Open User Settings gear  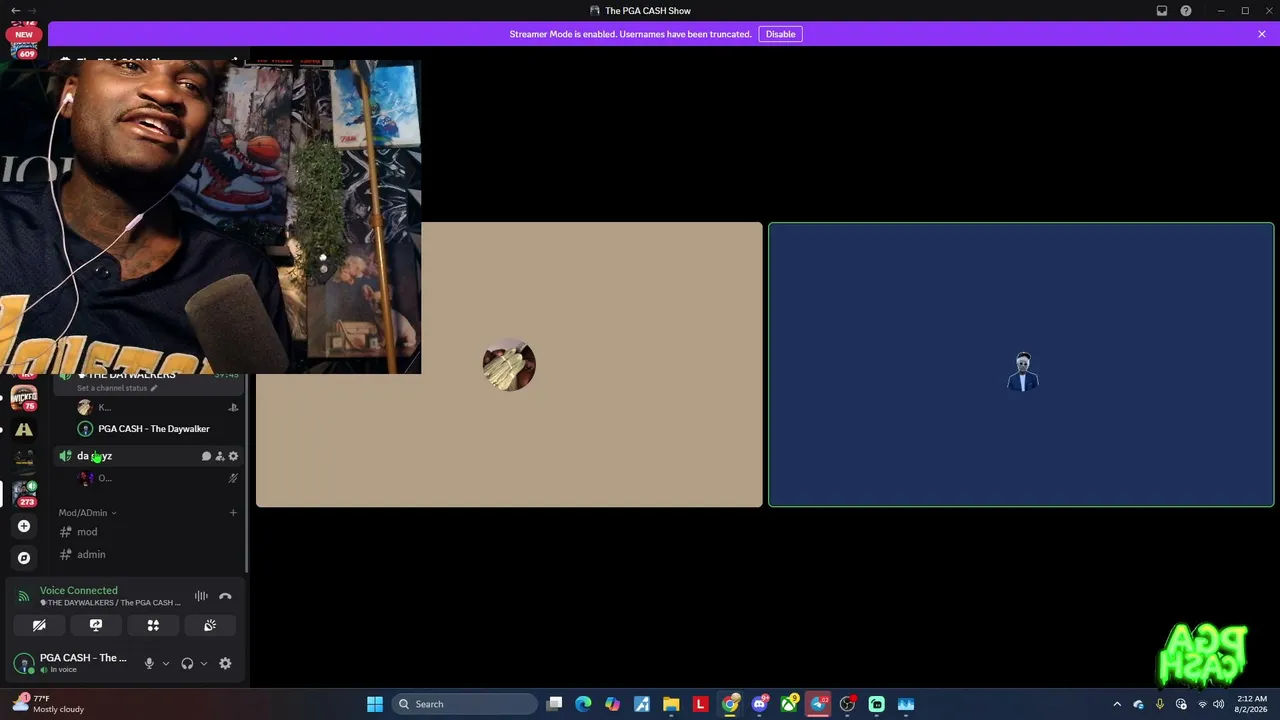tap(225, 663)
